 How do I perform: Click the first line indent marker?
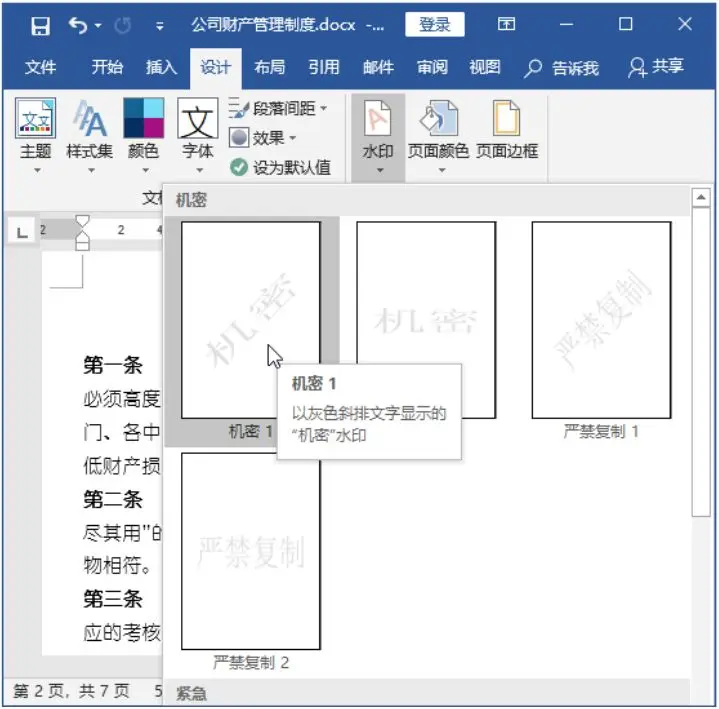tap(82, 221)
